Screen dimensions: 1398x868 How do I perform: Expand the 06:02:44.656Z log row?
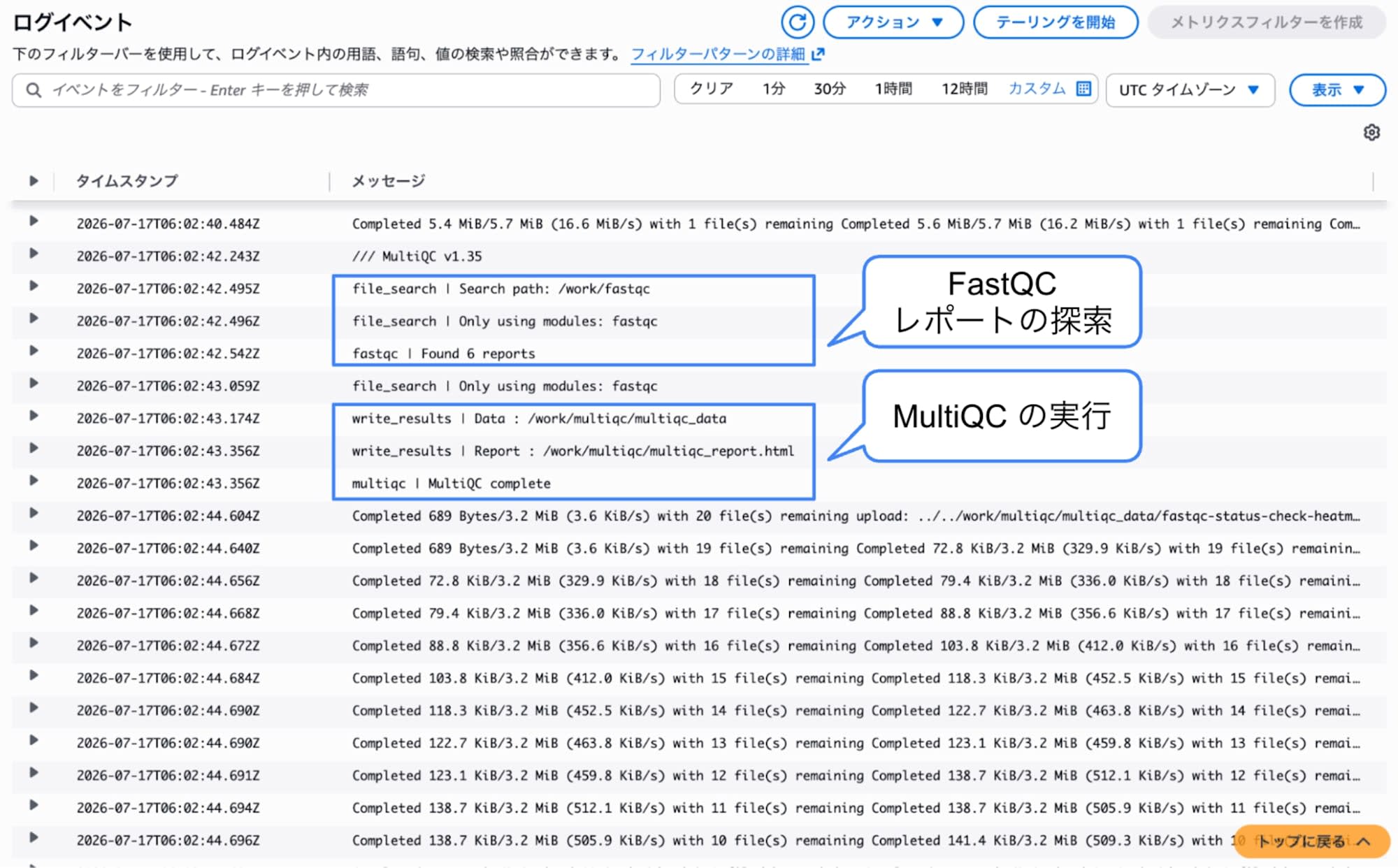[33, 578]
